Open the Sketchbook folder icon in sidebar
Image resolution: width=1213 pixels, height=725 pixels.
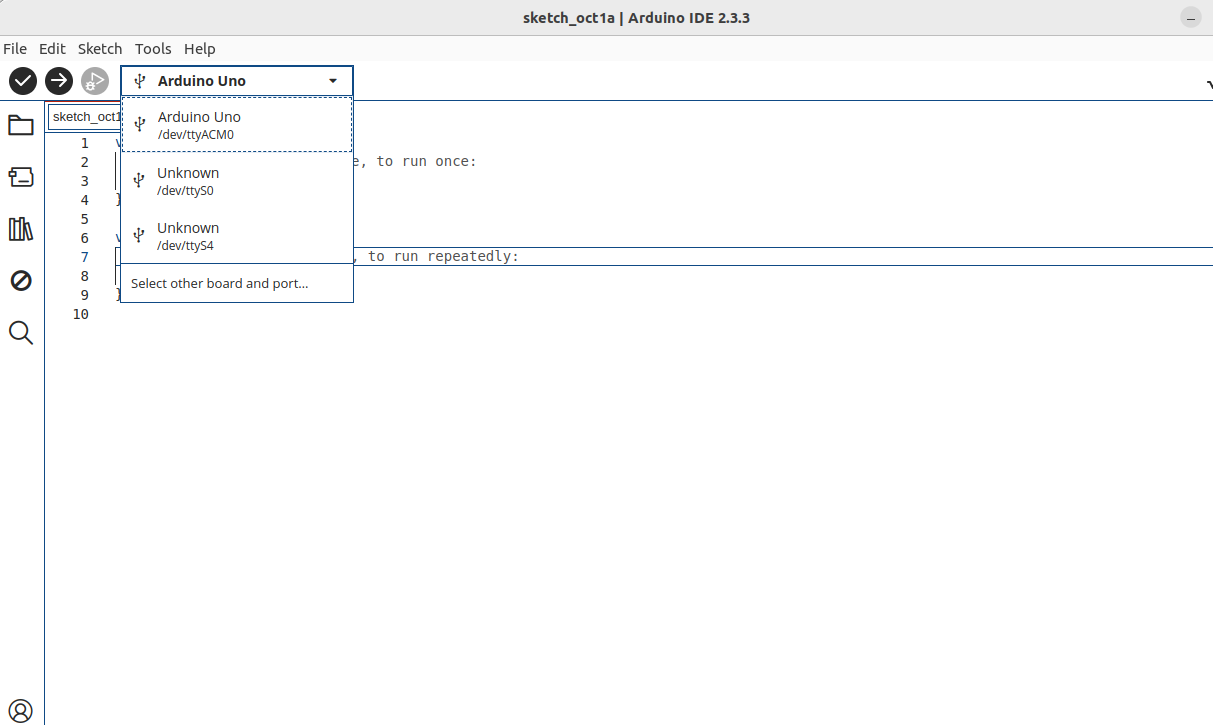pyautogui.click(x=21, y=125)
